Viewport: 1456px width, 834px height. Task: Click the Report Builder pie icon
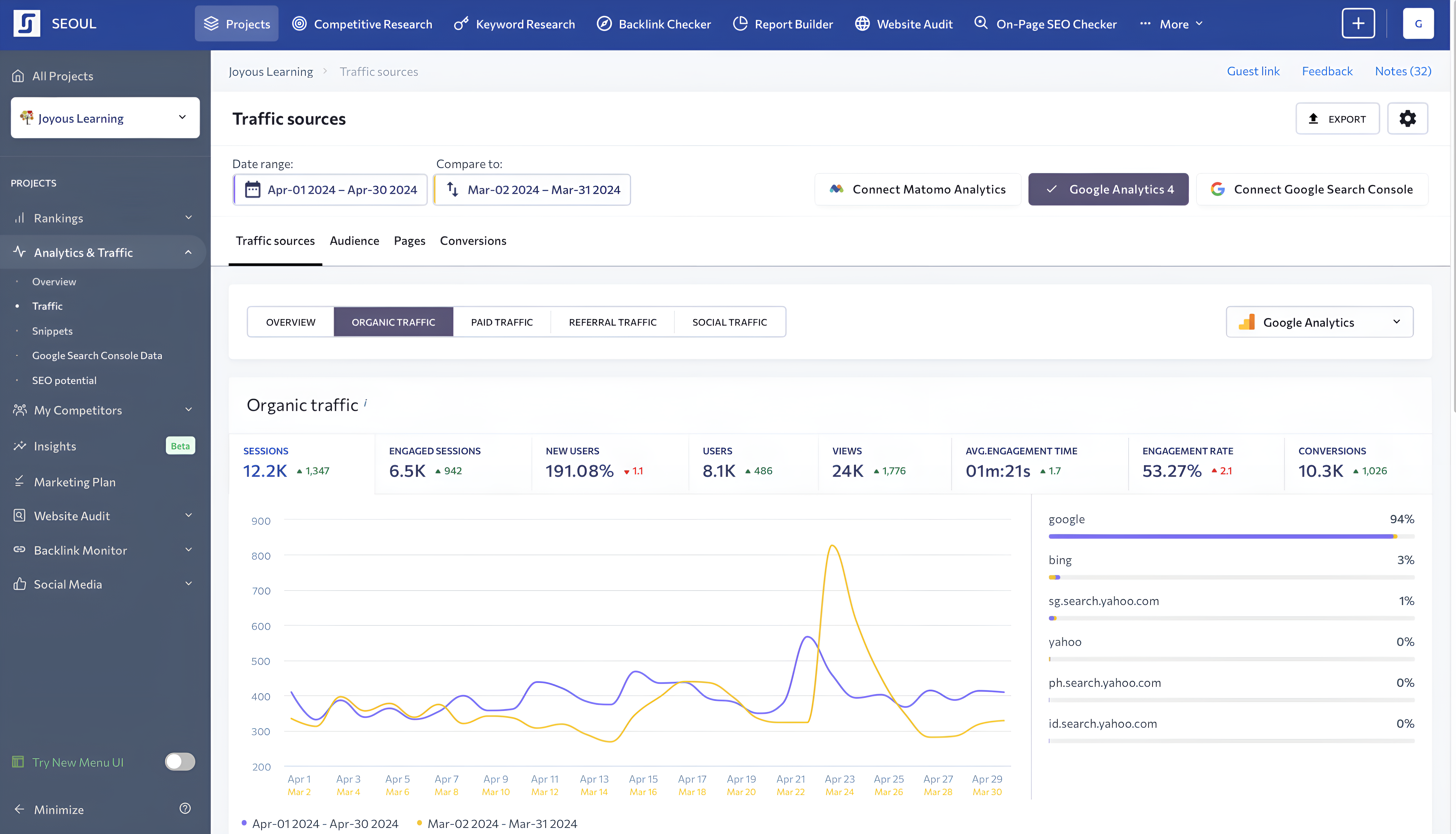click(740, 23)
